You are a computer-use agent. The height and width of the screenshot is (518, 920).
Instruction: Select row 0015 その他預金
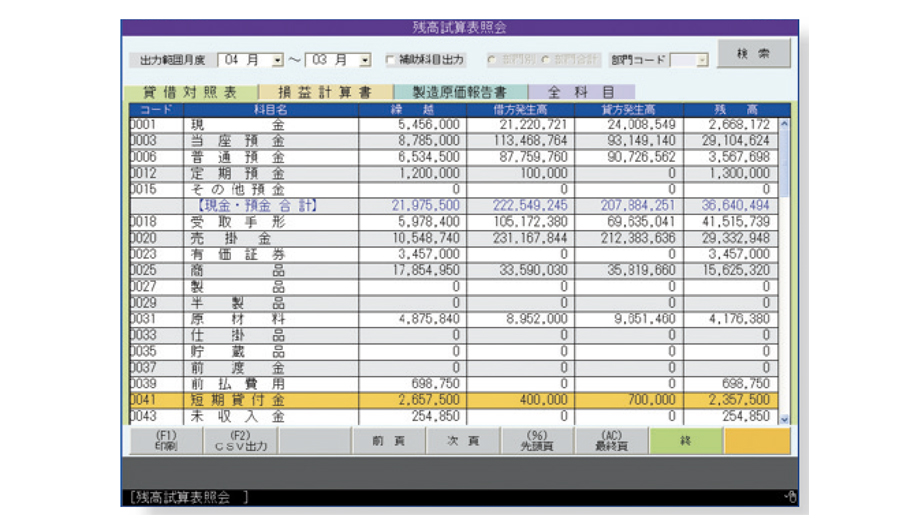click(454, 189)
